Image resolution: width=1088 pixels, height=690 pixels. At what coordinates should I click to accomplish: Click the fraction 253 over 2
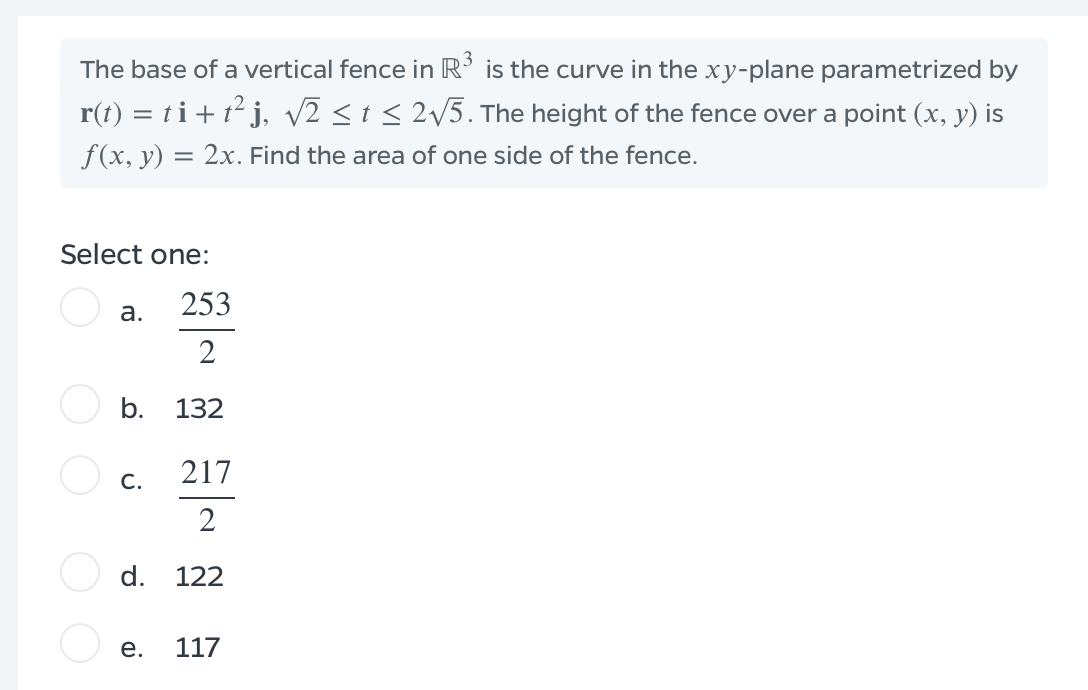(205, 326)
